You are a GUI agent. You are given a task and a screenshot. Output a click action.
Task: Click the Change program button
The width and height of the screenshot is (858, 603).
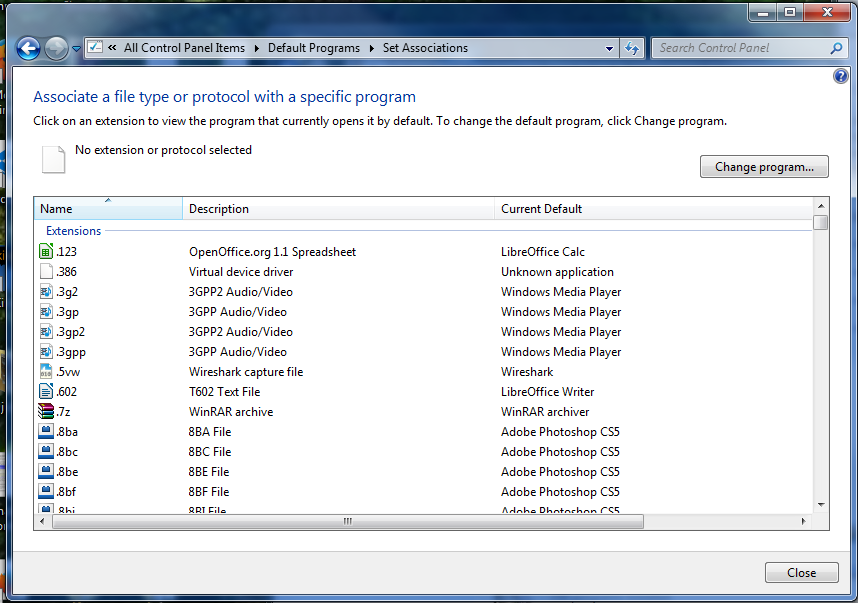pyautogui.click(x=764, y=167)
